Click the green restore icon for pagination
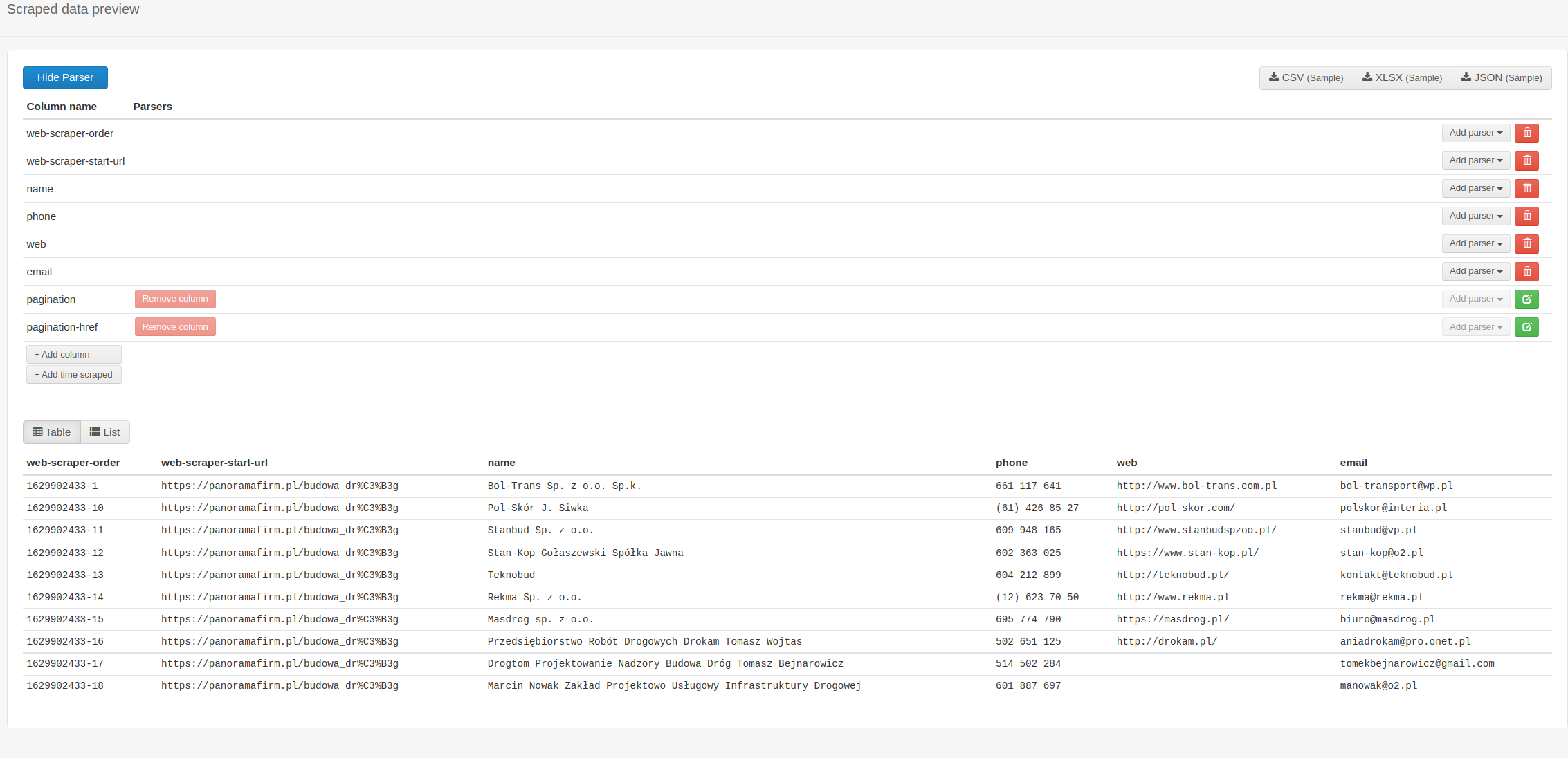The height and width of the screenshot is (758, 1568). point(1526,299)
